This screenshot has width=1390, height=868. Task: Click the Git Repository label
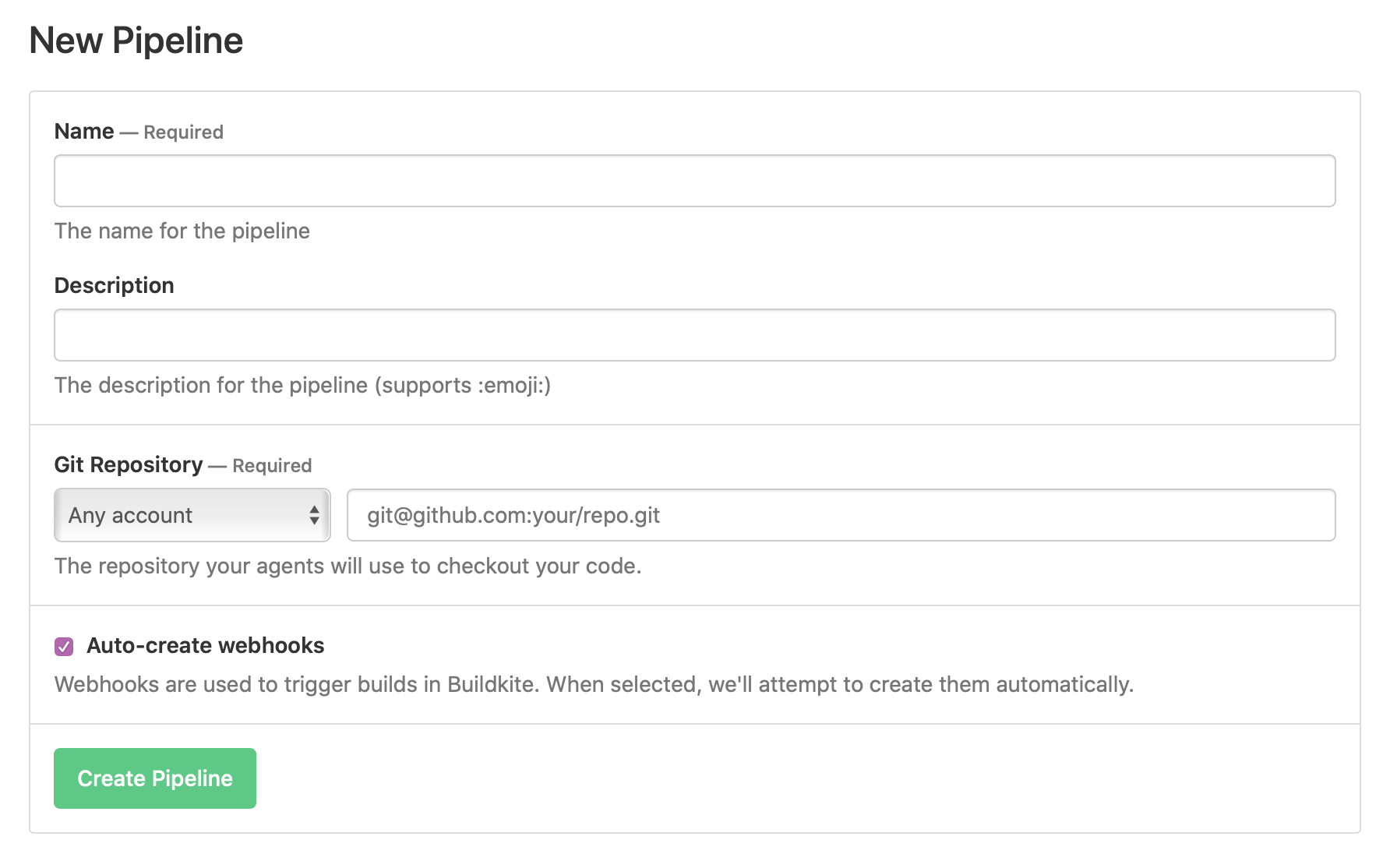[129, 465]
